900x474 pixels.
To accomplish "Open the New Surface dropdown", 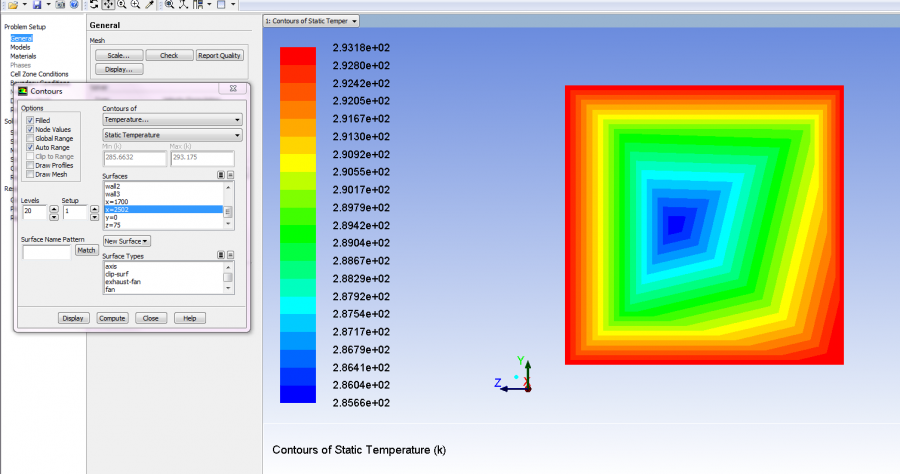I will [x=127, y=241].
